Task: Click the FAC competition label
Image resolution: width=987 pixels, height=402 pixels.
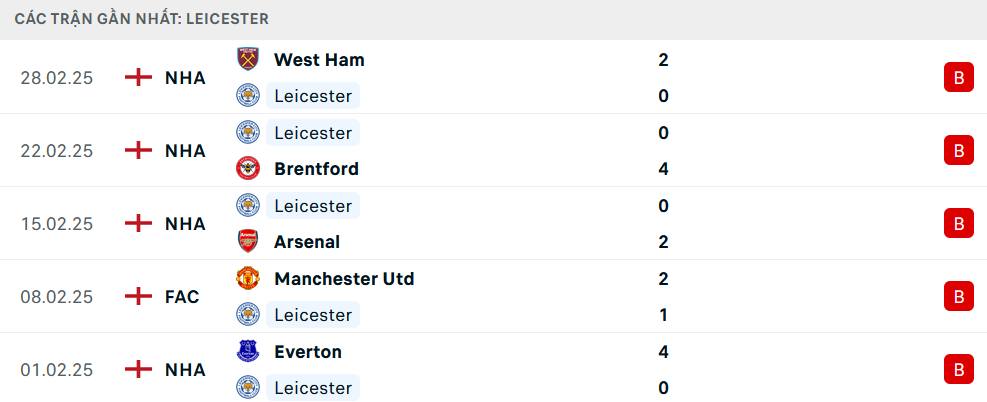Action: (182, 296)
